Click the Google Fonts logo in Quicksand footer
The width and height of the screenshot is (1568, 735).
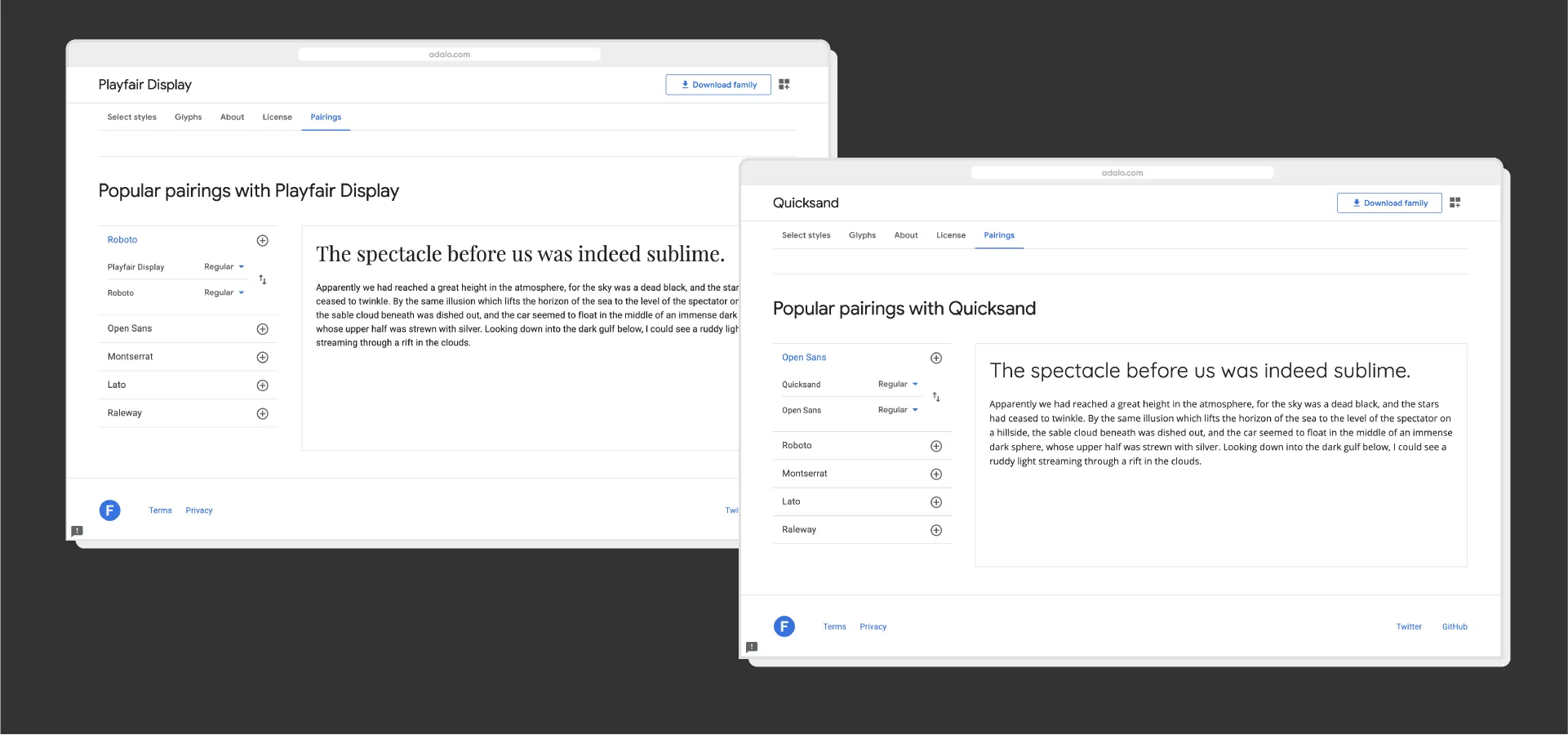click(784, 626)
